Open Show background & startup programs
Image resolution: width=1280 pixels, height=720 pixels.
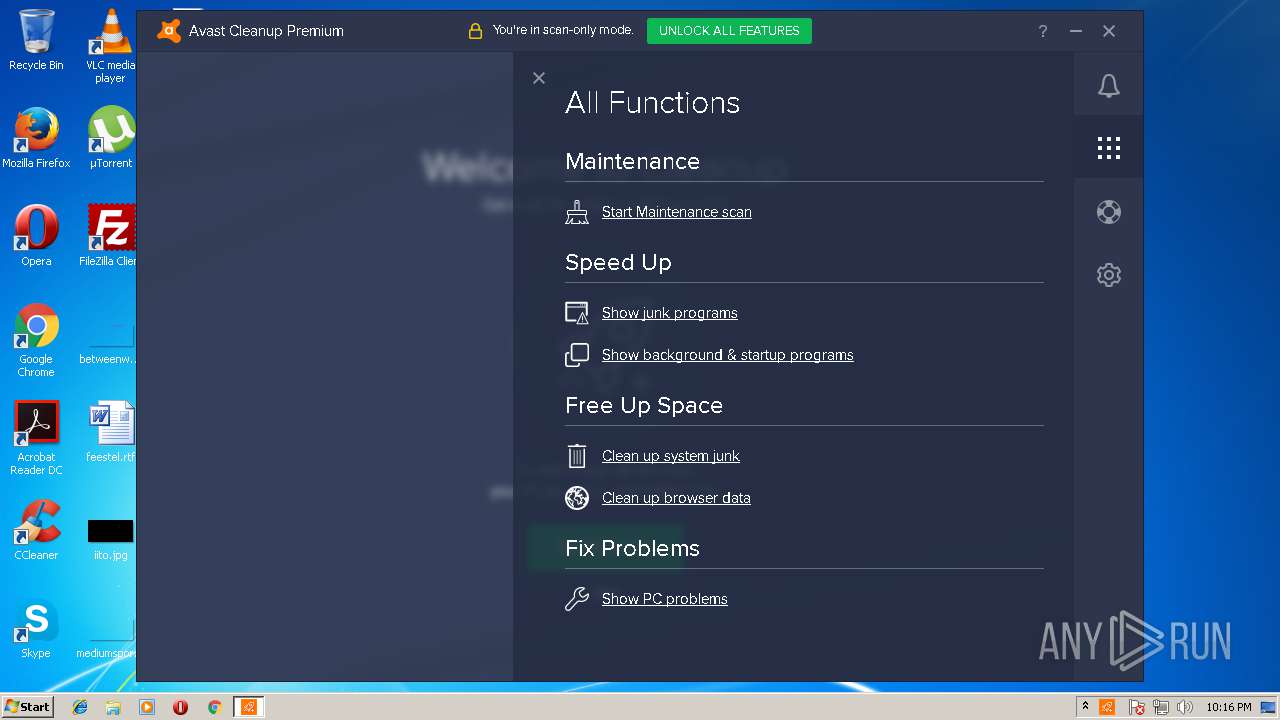coord(727,355)
